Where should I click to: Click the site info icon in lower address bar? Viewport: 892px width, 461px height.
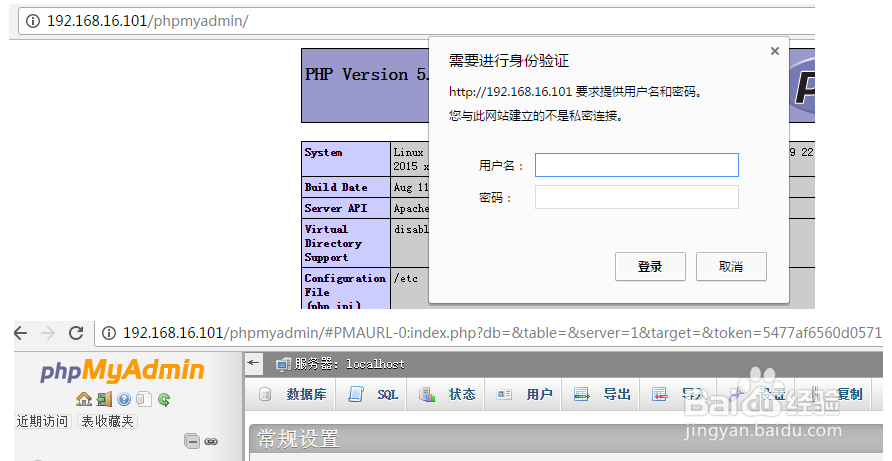(x=109, y=333)
